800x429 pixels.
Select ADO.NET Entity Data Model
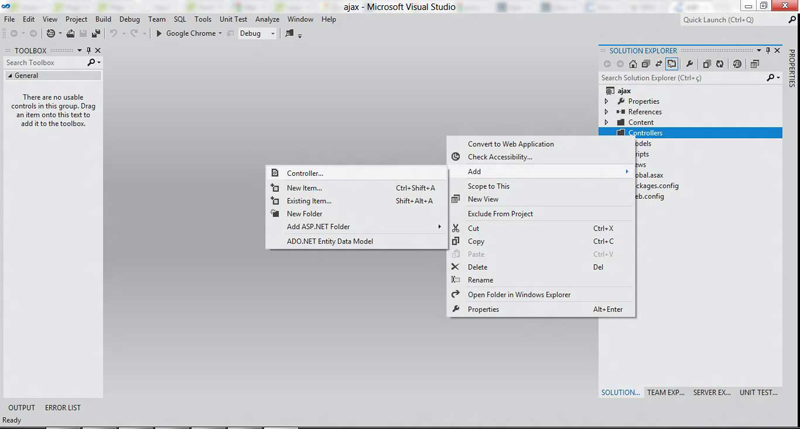click(x=356, y=241)
